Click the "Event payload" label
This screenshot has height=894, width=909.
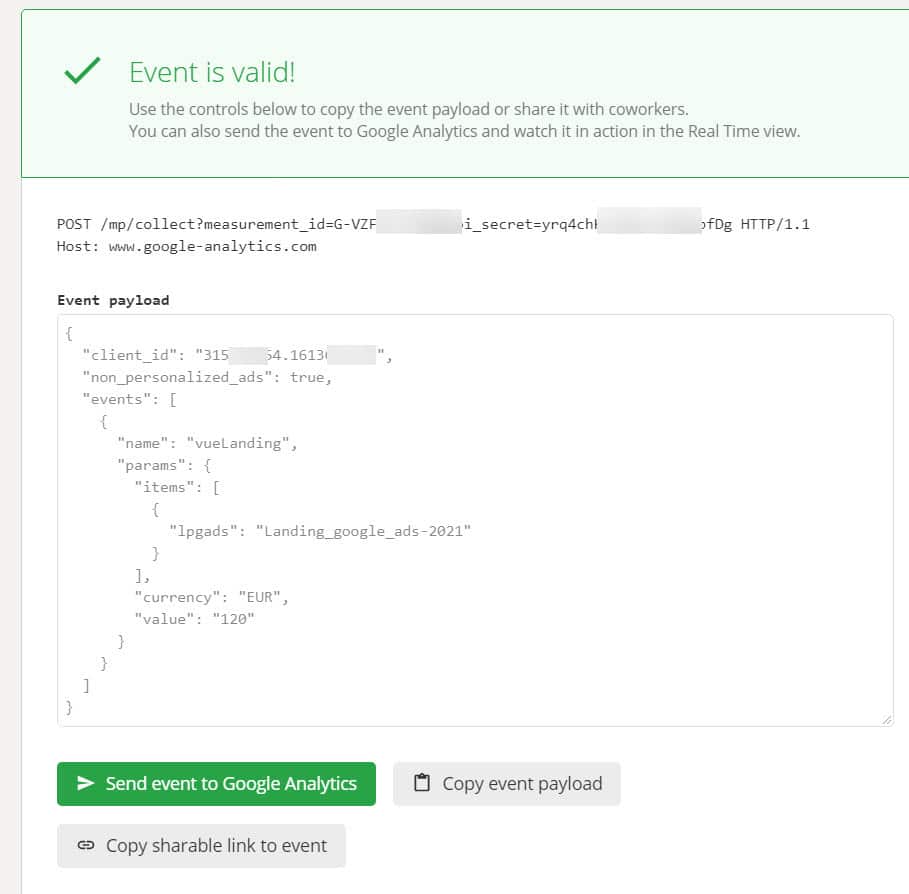[x=113, y=300]
